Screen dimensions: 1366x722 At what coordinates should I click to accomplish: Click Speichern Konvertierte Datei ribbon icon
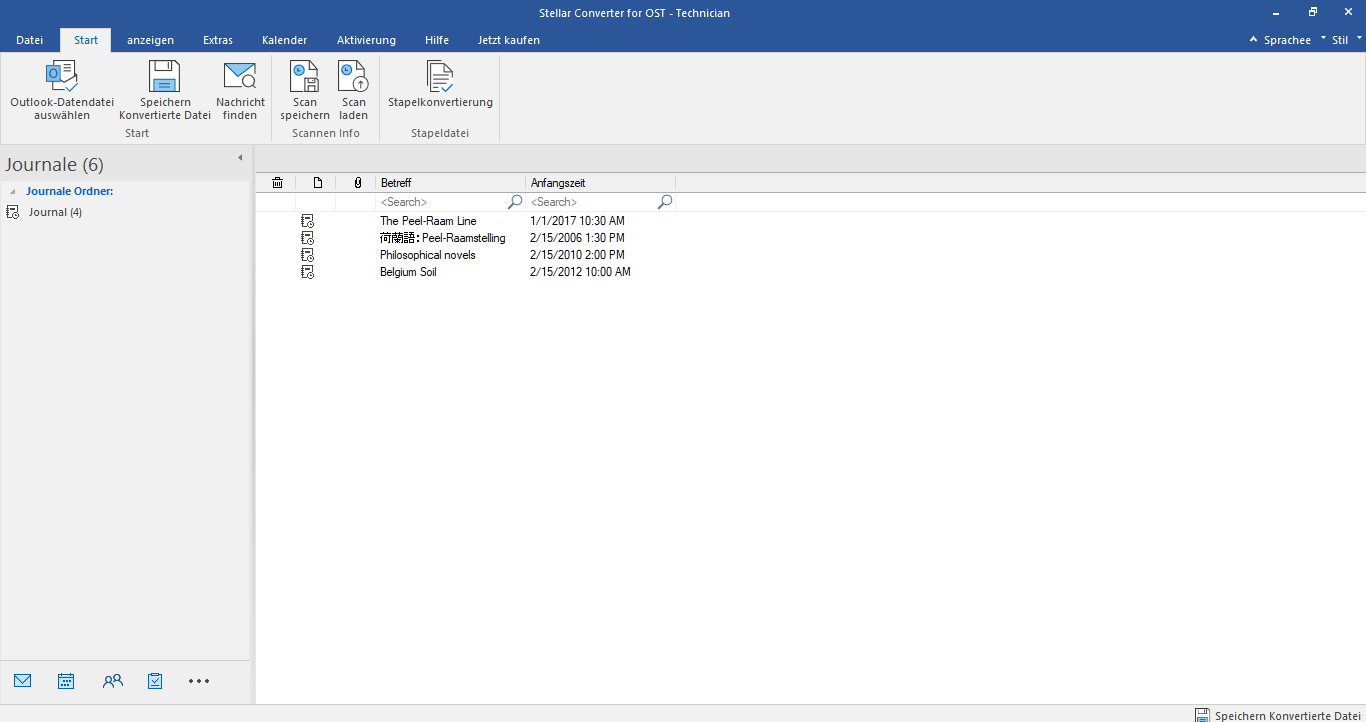pyautogui.click(x=164, y=78)
